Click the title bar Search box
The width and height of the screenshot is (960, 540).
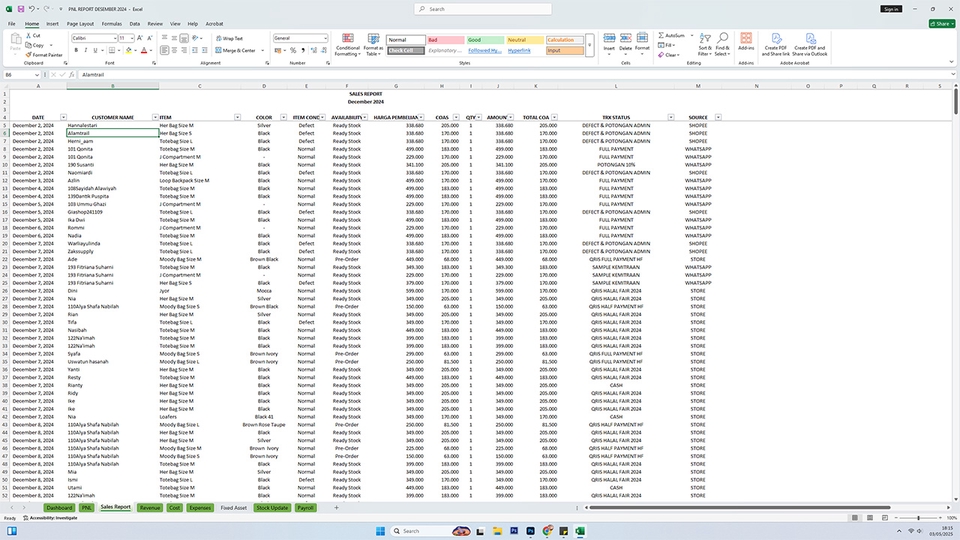pos(482,9)
